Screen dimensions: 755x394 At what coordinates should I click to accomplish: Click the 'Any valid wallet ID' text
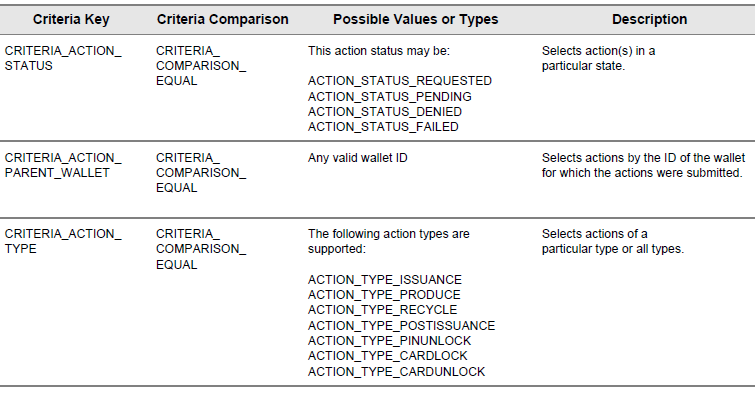(358, 158)
